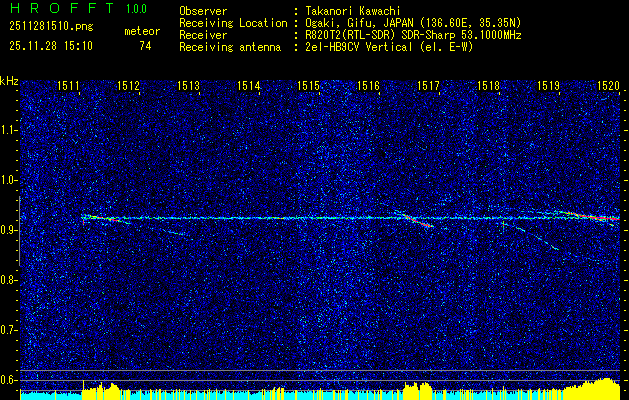629x400 pixels.
Task: Click the 1515 time marker
Action: click(x=308, y=85)
